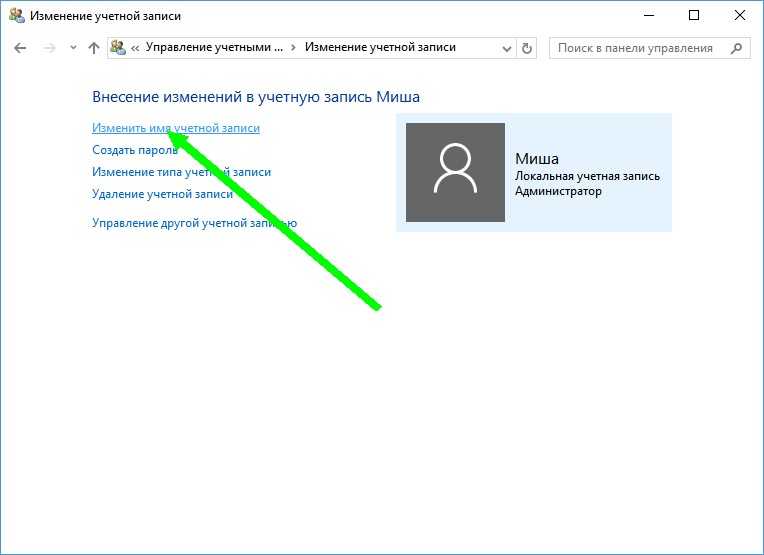Open the Управление учетными breadcrumb
764x555 pixels.
(x=214, y=47)
